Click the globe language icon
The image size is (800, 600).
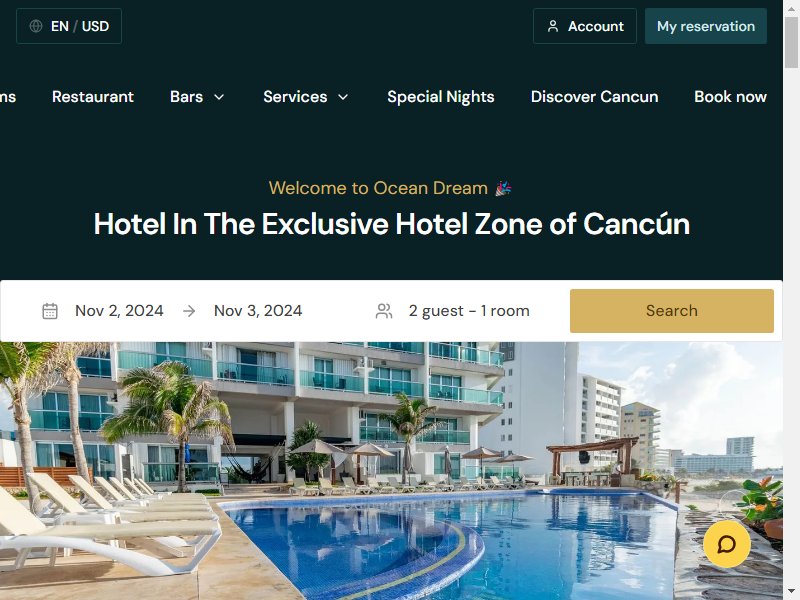36,26
